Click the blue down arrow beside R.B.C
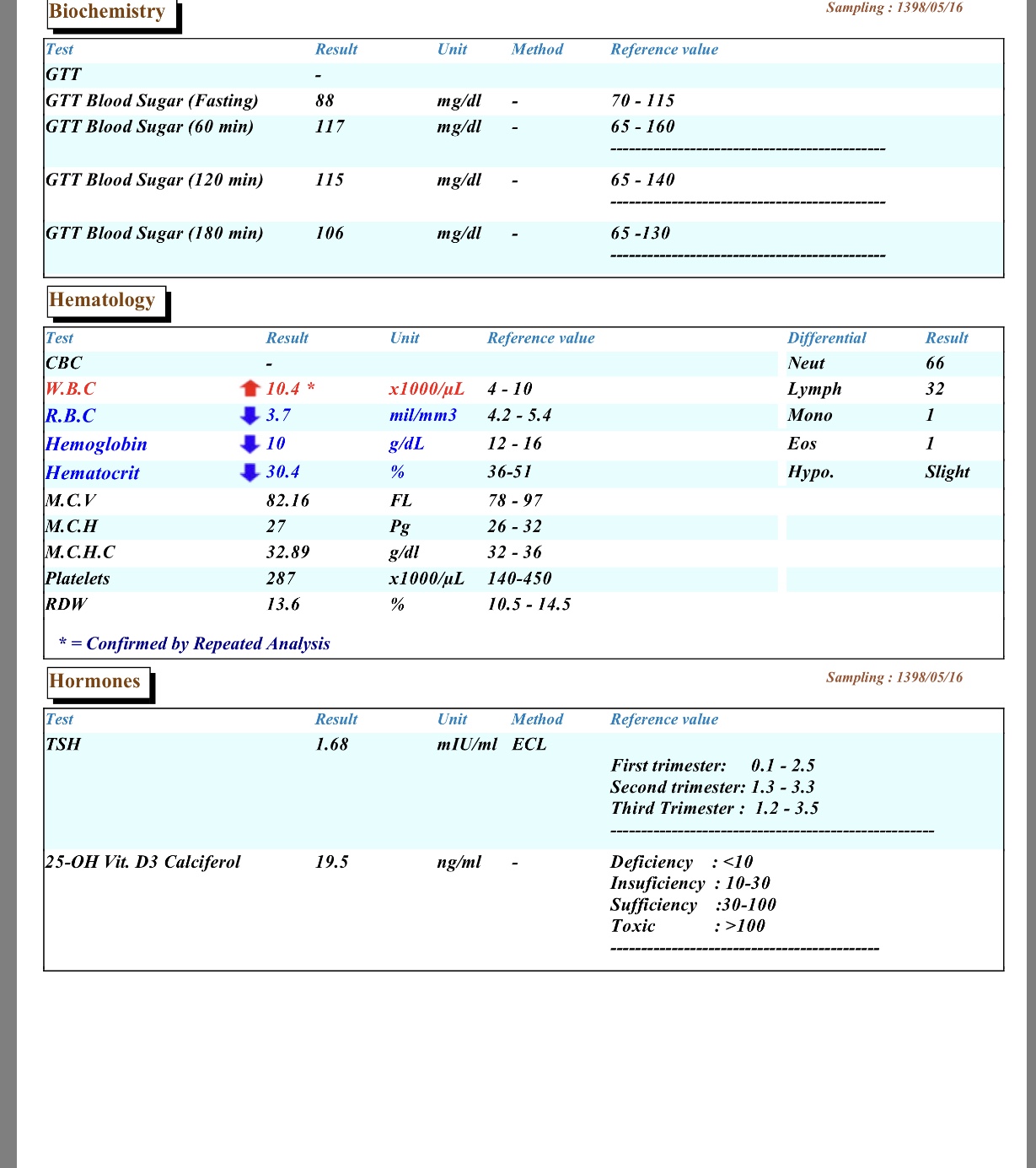The image size is (1036, 1168). pos(250,416)
